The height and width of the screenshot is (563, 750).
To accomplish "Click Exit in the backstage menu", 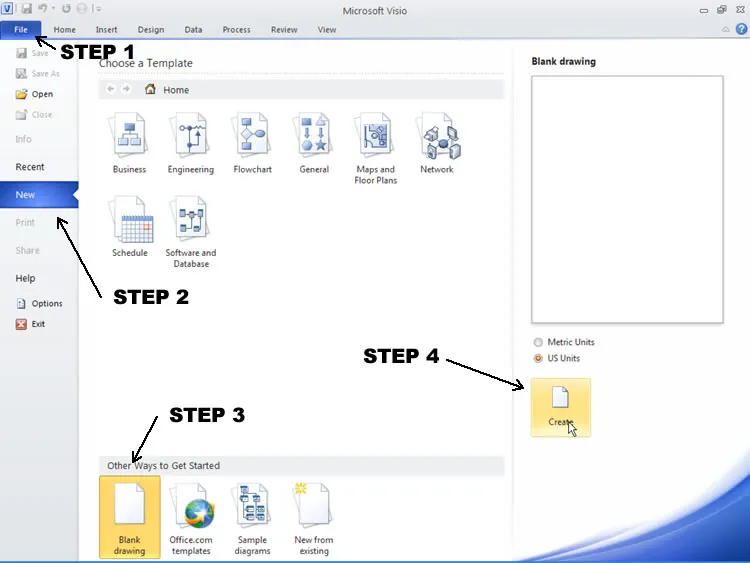I will (x=30, y=324).
